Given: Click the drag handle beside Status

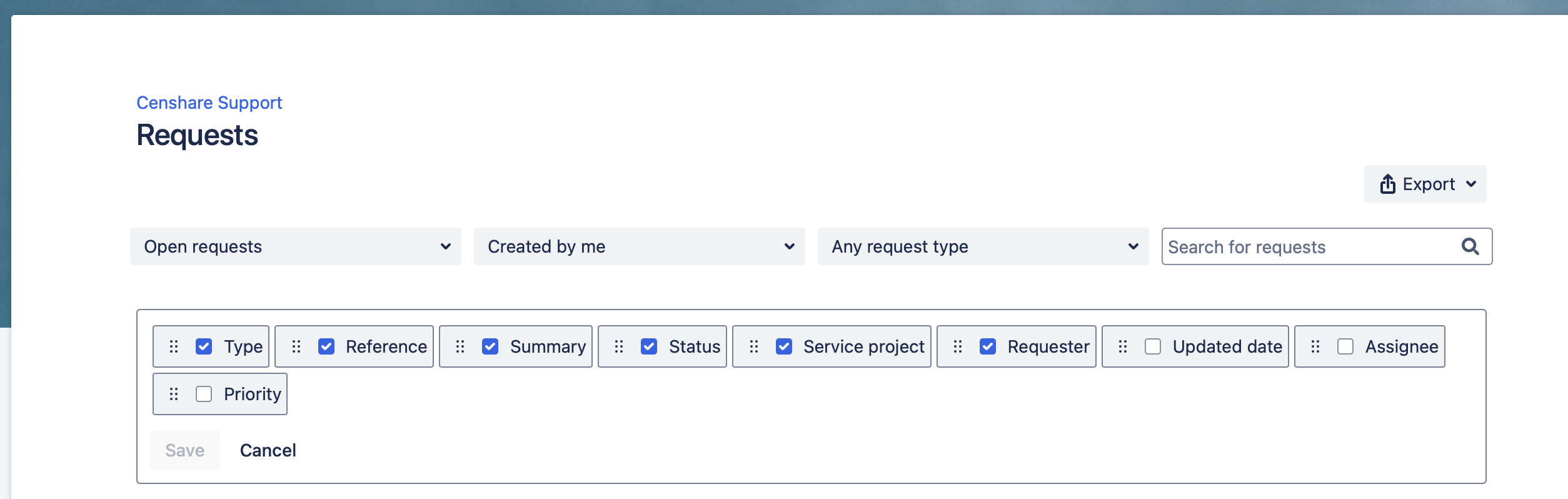Looking at the screenshot, I should point(619,346).
